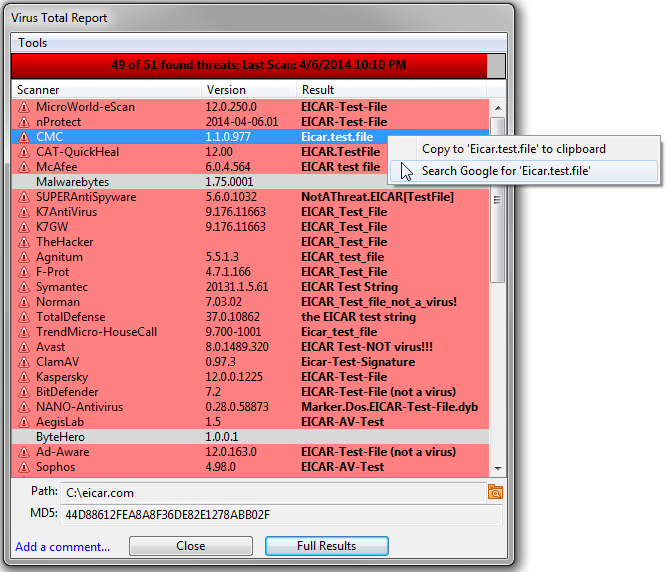This screenshot has height=572, width=668.
Task: Click the warning icon beside TheHacker
Action: pos(24,242)
